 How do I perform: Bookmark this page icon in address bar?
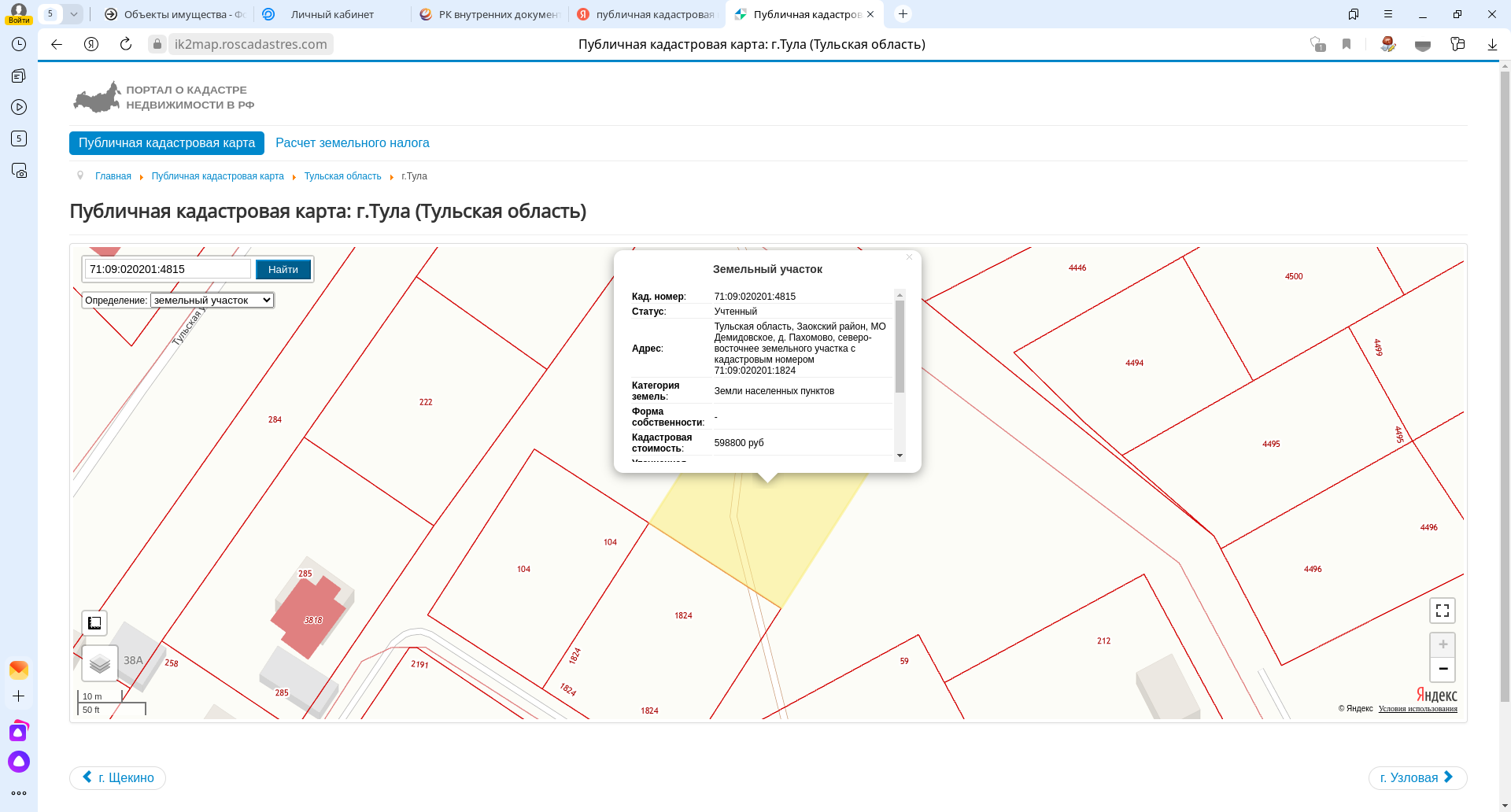tap(1347, 44)
